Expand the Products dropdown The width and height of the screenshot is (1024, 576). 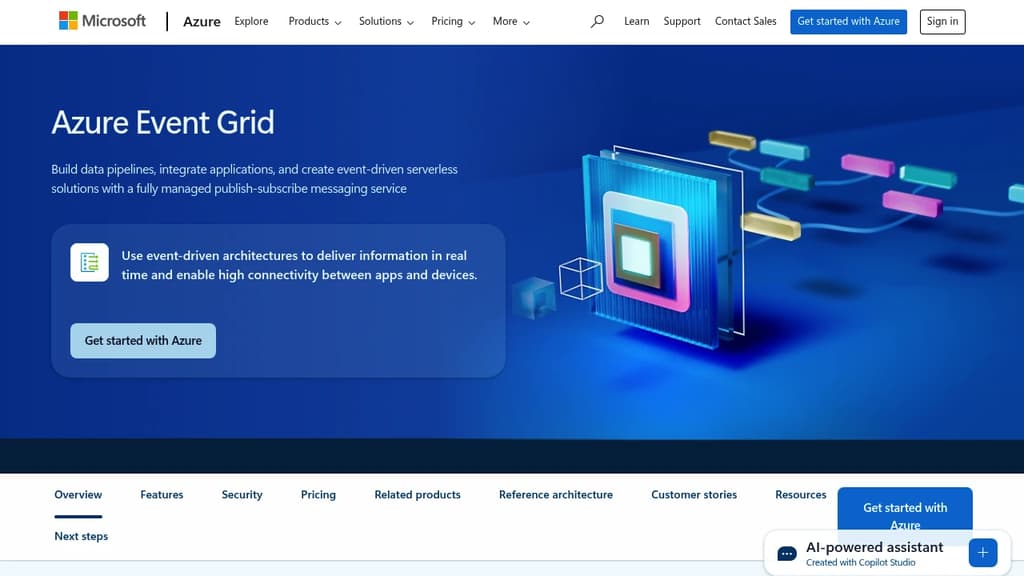pos(315,22)
